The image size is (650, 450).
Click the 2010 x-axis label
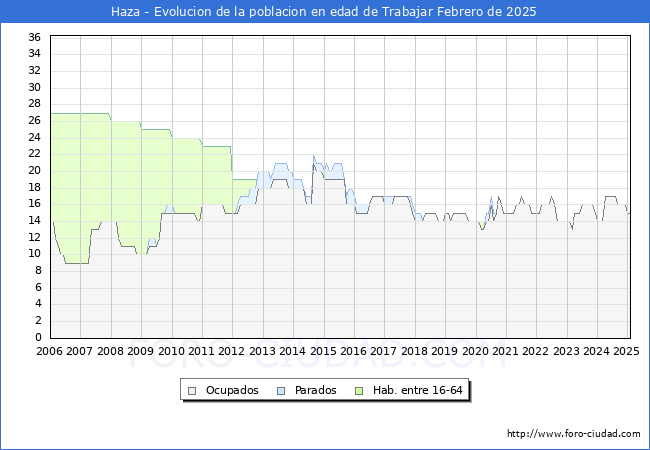coord(171,351)
